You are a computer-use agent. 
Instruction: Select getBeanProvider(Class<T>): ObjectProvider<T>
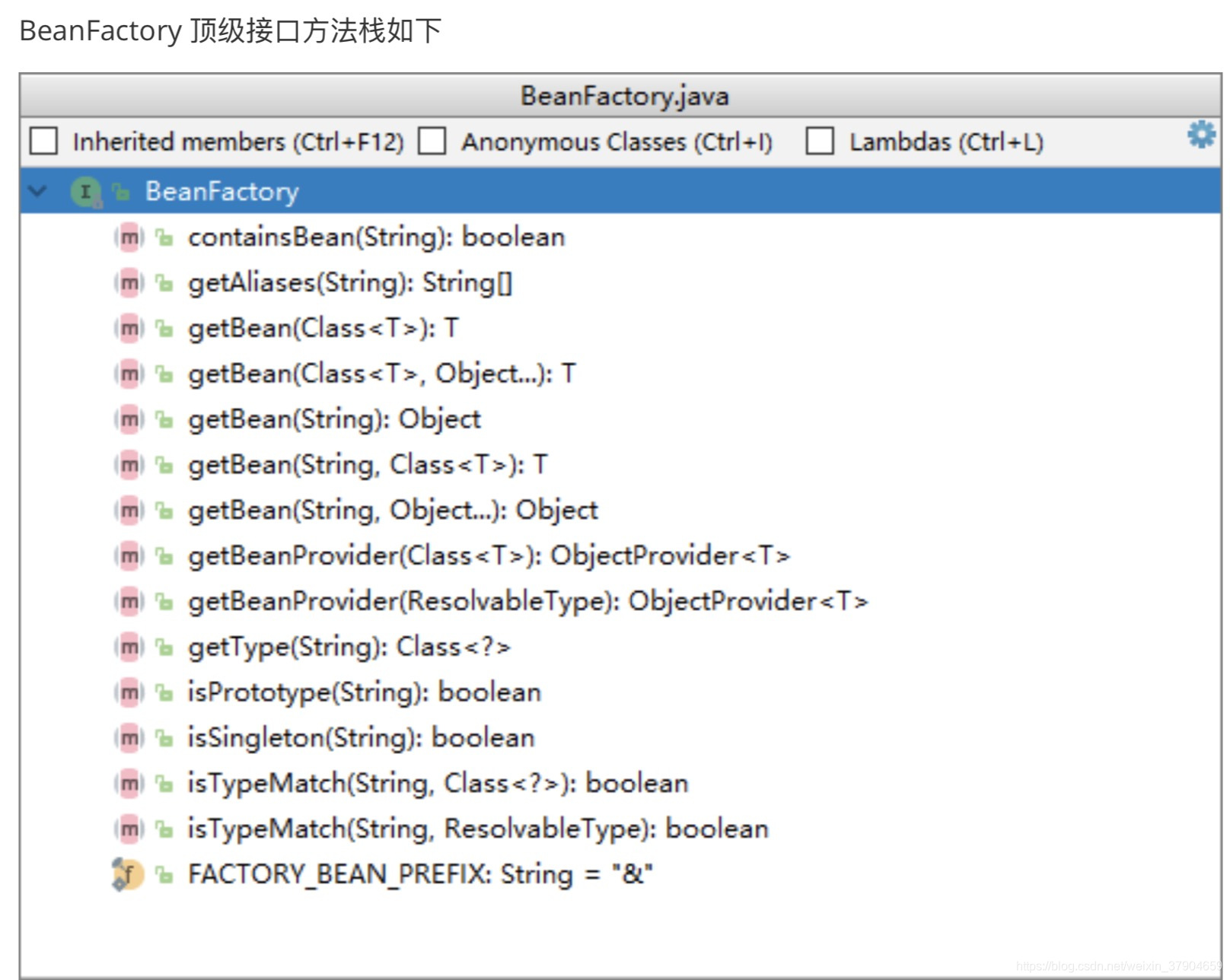[x=489, y=555]
